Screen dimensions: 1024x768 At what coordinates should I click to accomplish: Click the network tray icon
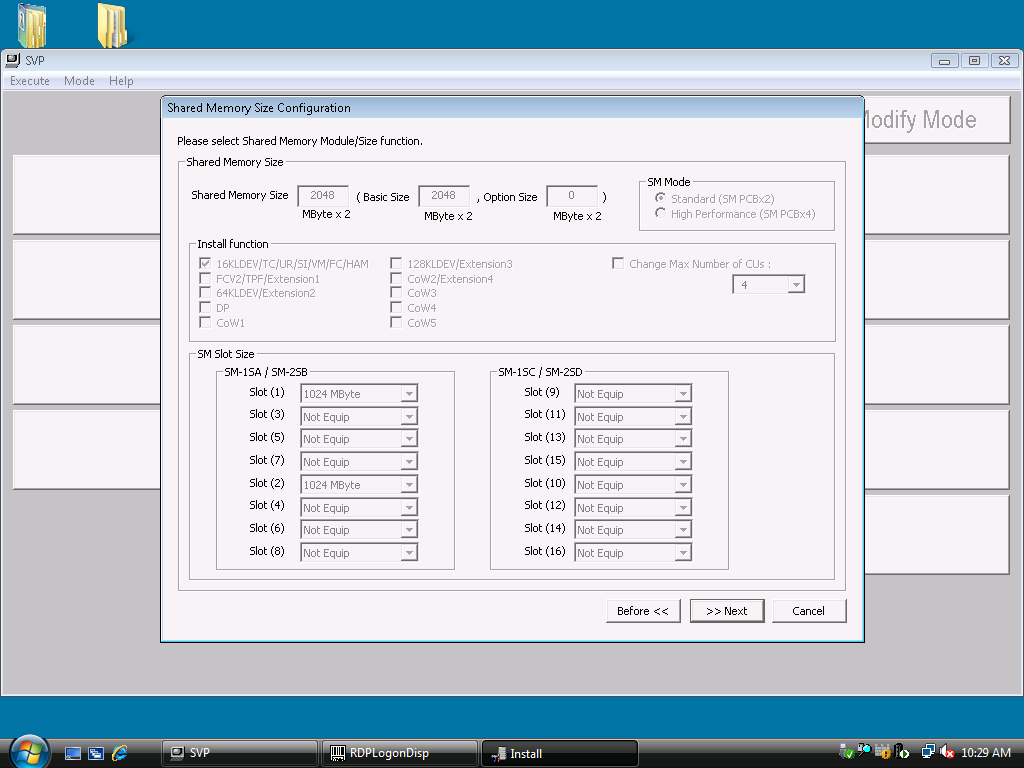[928, 752]
